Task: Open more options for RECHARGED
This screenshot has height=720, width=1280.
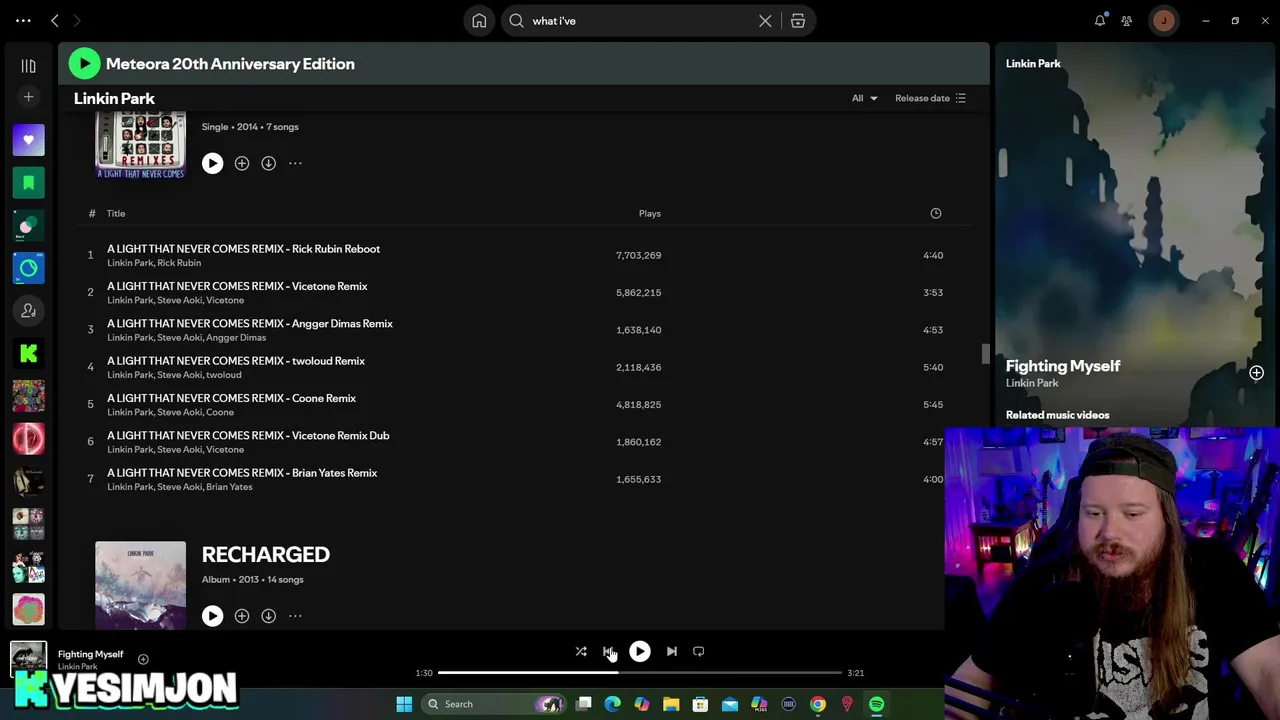Action: (x=295, y=616)
